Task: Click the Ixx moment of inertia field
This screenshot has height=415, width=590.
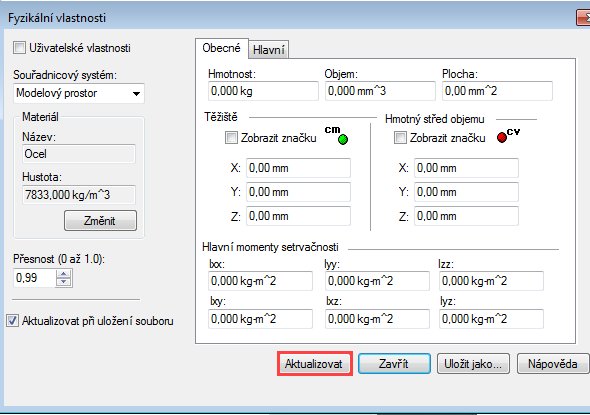Action: (260, 281)
